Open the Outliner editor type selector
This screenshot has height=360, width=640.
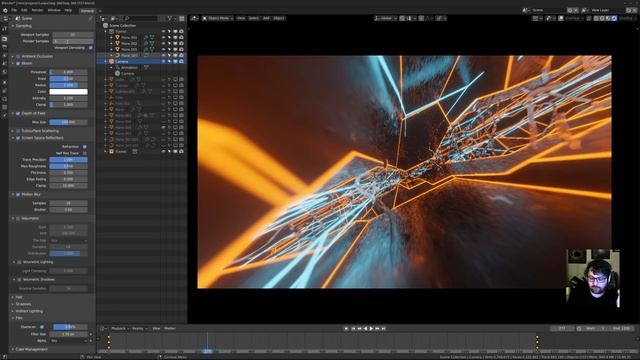tap(104, 18)
